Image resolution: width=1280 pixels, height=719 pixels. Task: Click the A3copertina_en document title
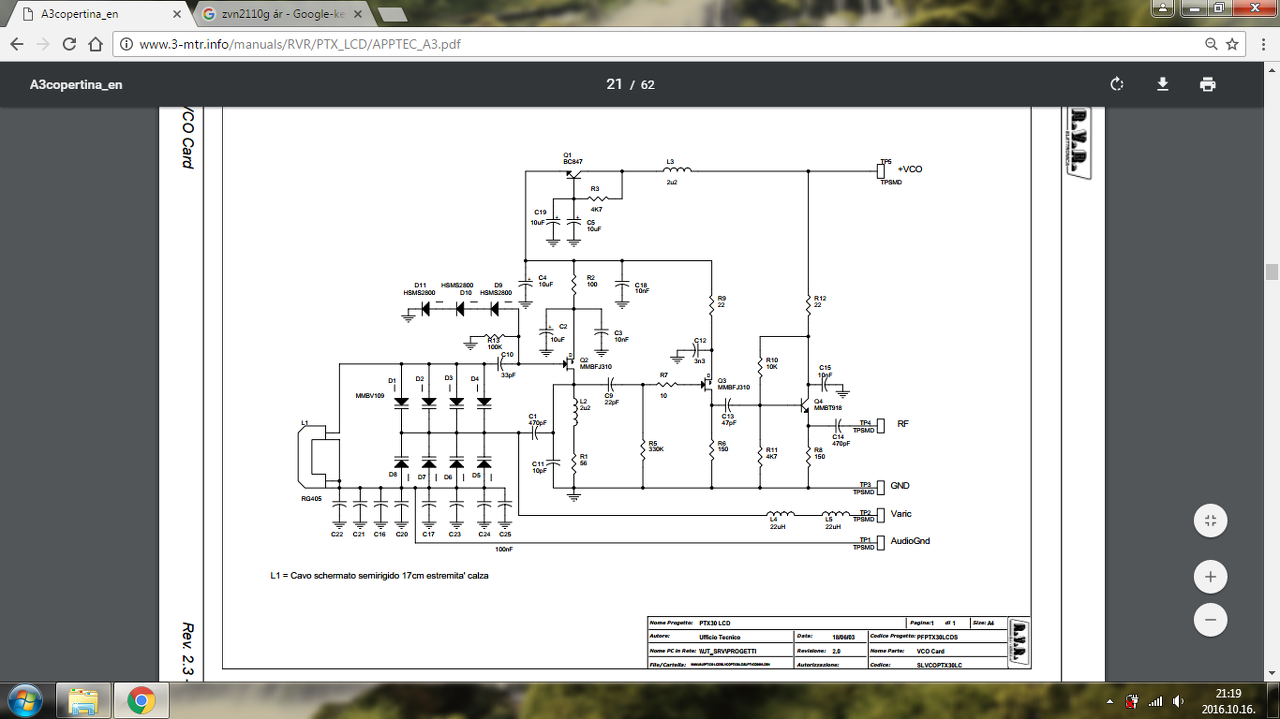coord(76,84)
